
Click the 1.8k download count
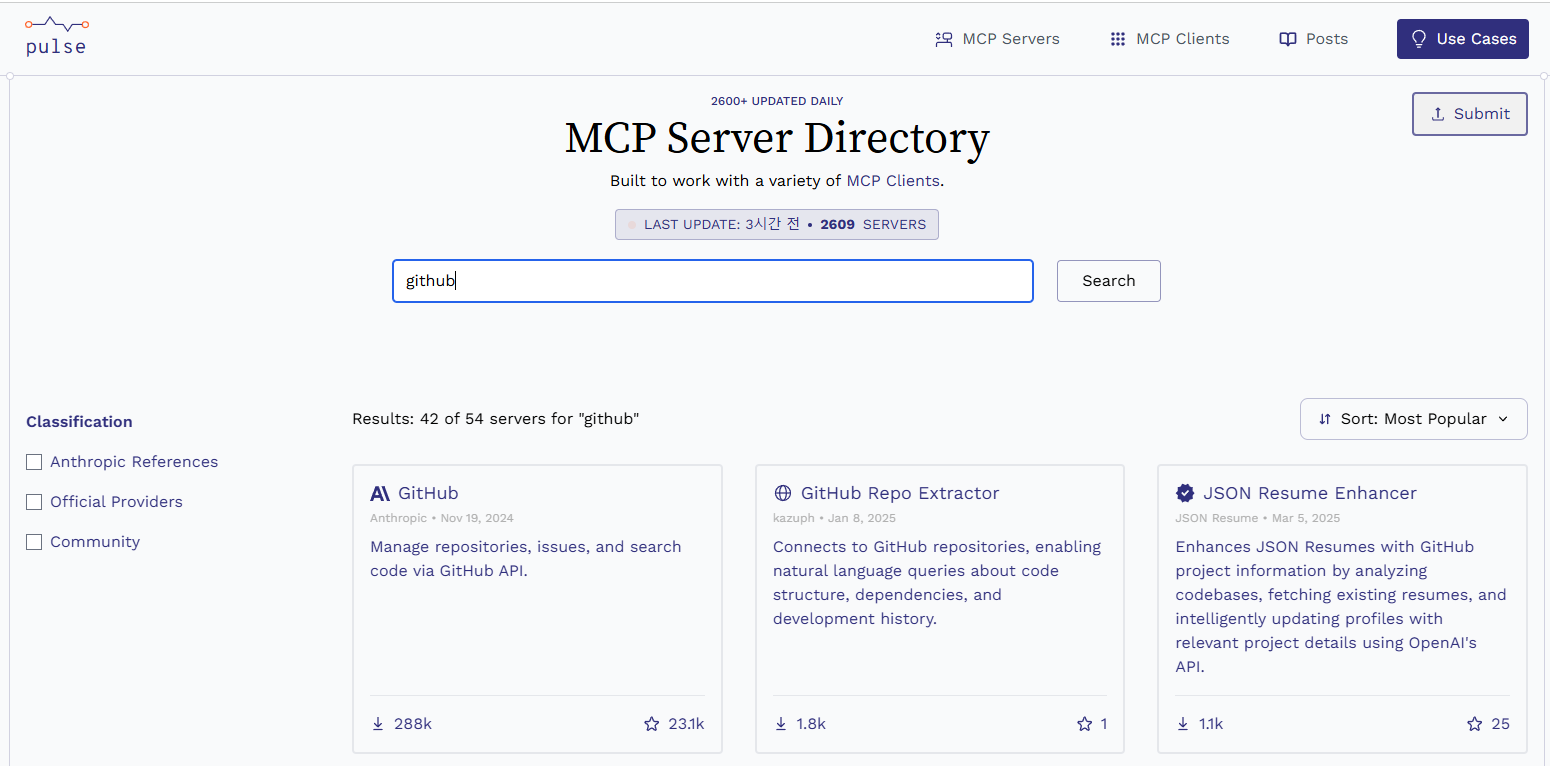tap(811, 724)
